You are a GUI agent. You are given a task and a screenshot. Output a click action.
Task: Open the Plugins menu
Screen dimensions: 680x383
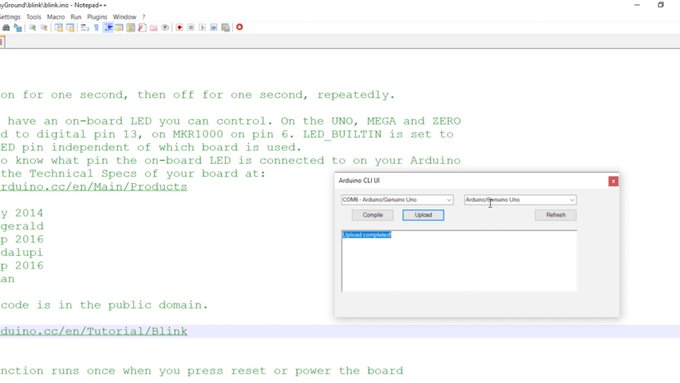(97, 17)
